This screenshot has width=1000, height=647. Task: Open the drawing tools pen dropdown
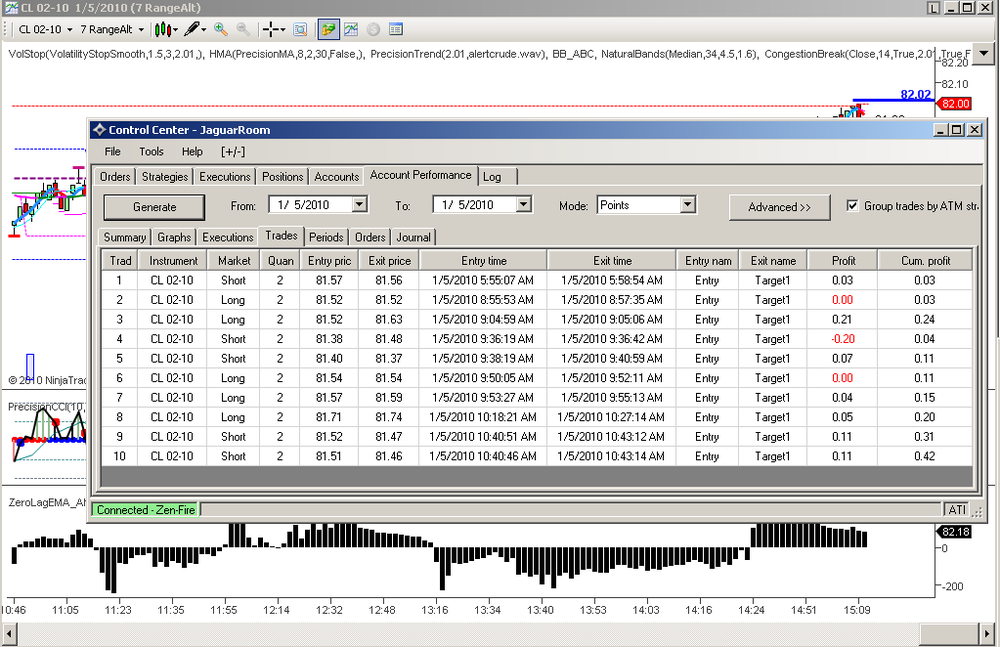[x=195, y=29]
